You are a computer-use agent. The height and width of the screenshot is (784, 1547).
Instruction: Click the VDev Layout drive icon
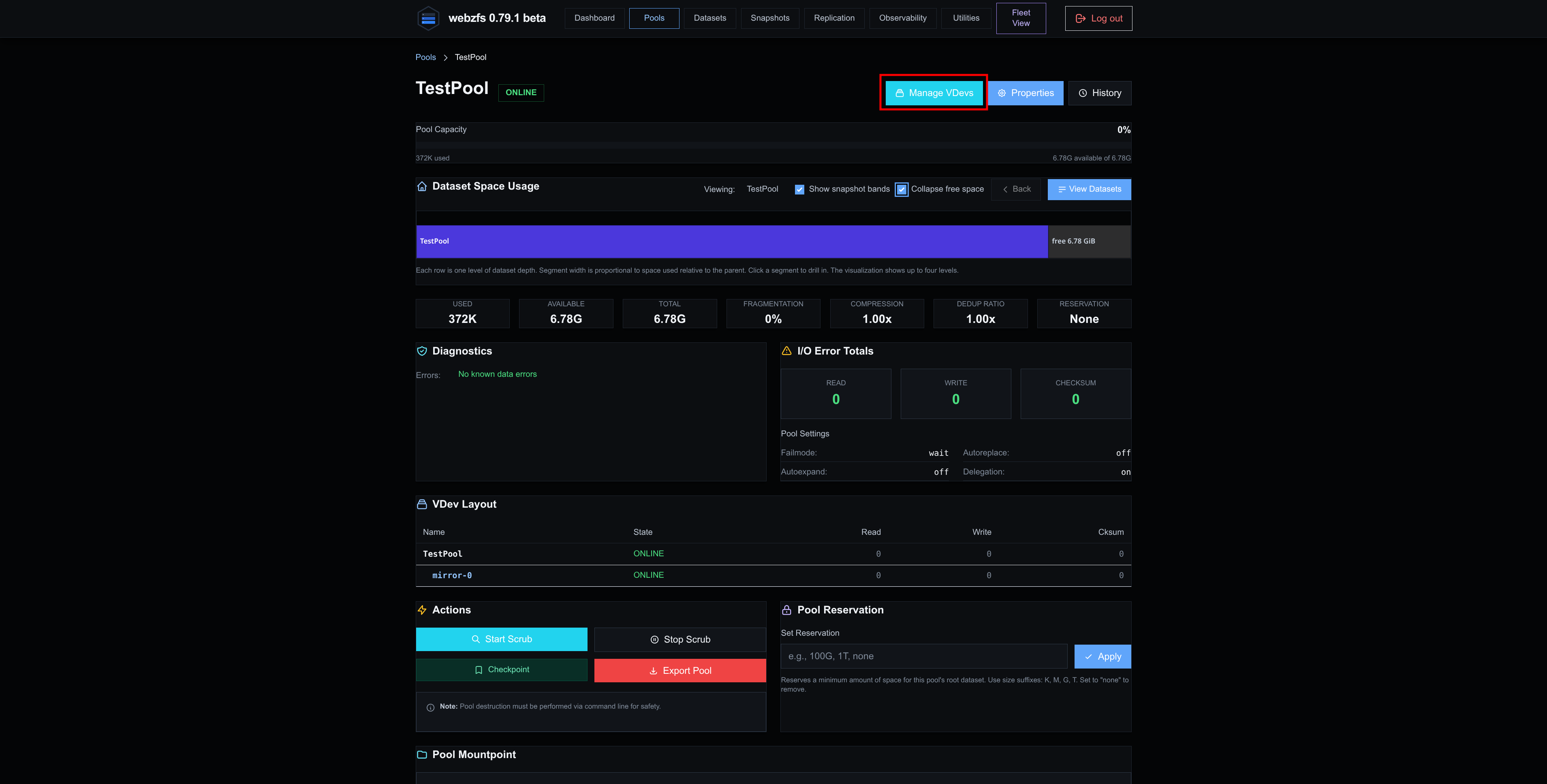coord(422,504)
